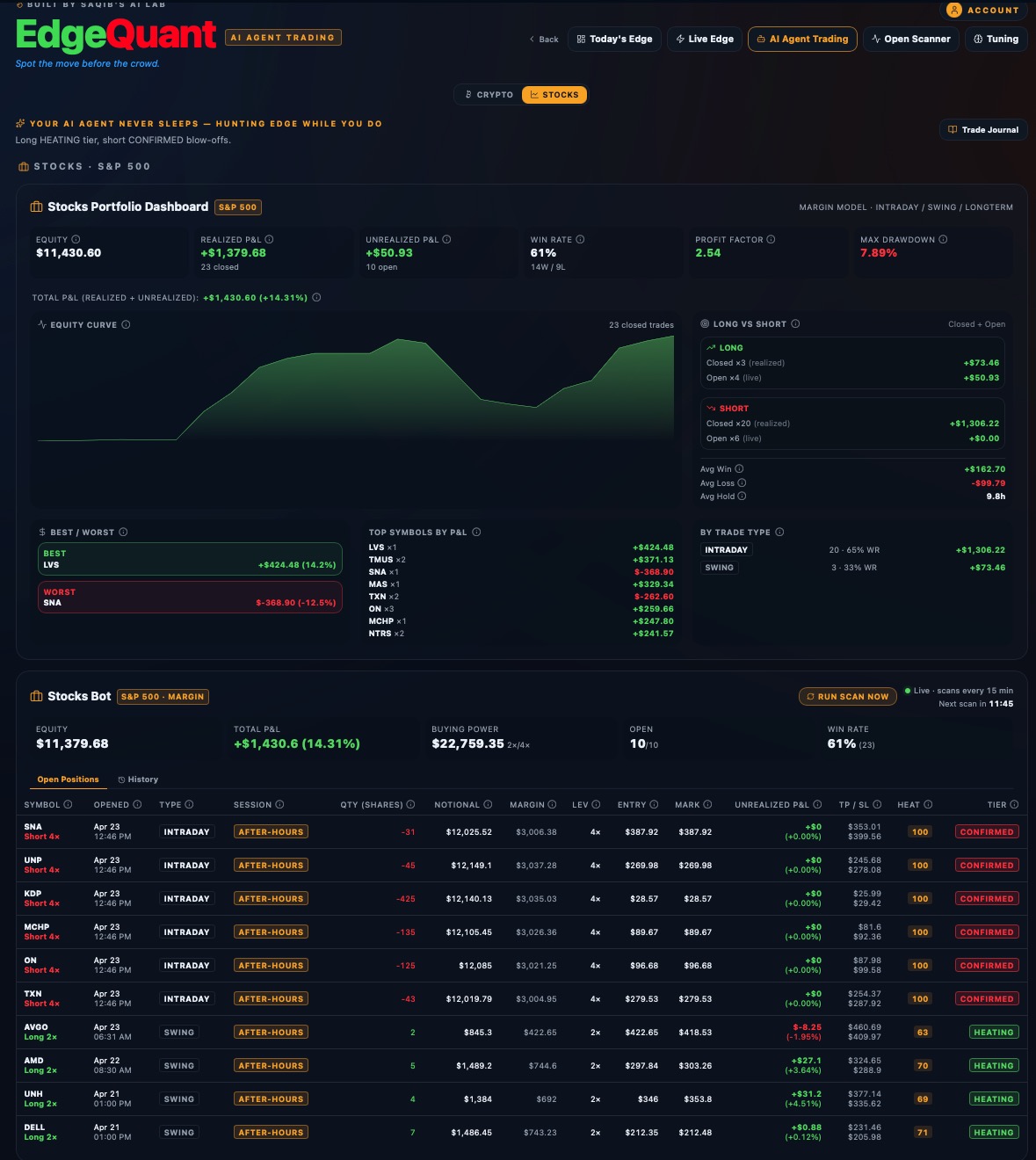Screen dimensions: 1036x1160
Task: Open the Trade Journal
Action: tap(983, 129)
